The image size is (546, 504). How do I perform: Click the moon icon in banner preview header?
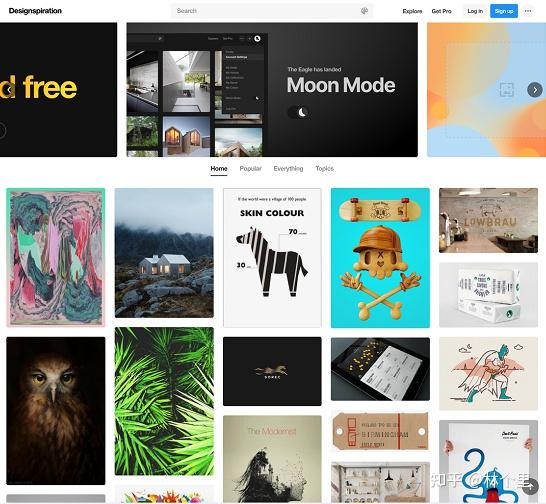coord(257,38)
